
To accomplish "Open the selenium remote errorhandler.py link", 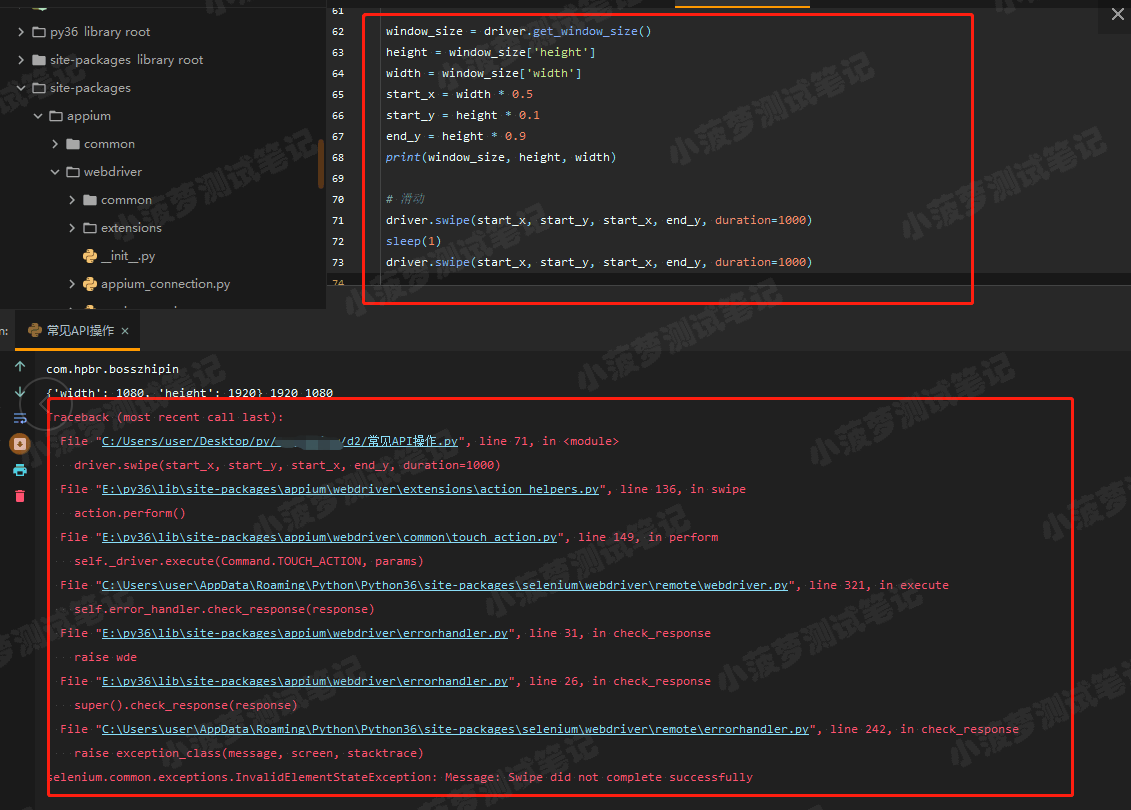I will [x=455, y=729].
